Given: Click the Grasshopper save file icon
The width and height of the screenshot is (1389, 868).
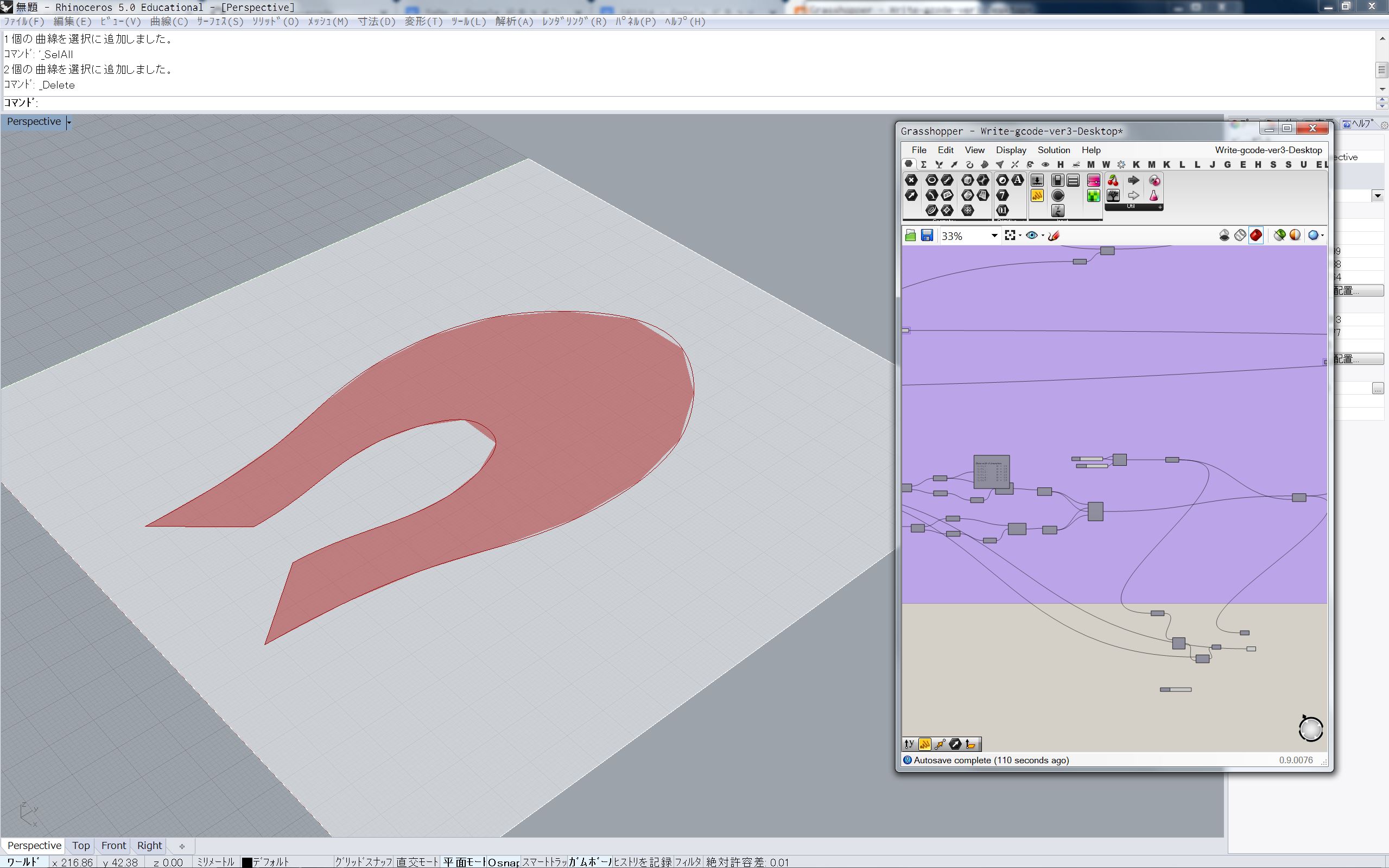Looking at the screenshot, I should pos(927,236).
